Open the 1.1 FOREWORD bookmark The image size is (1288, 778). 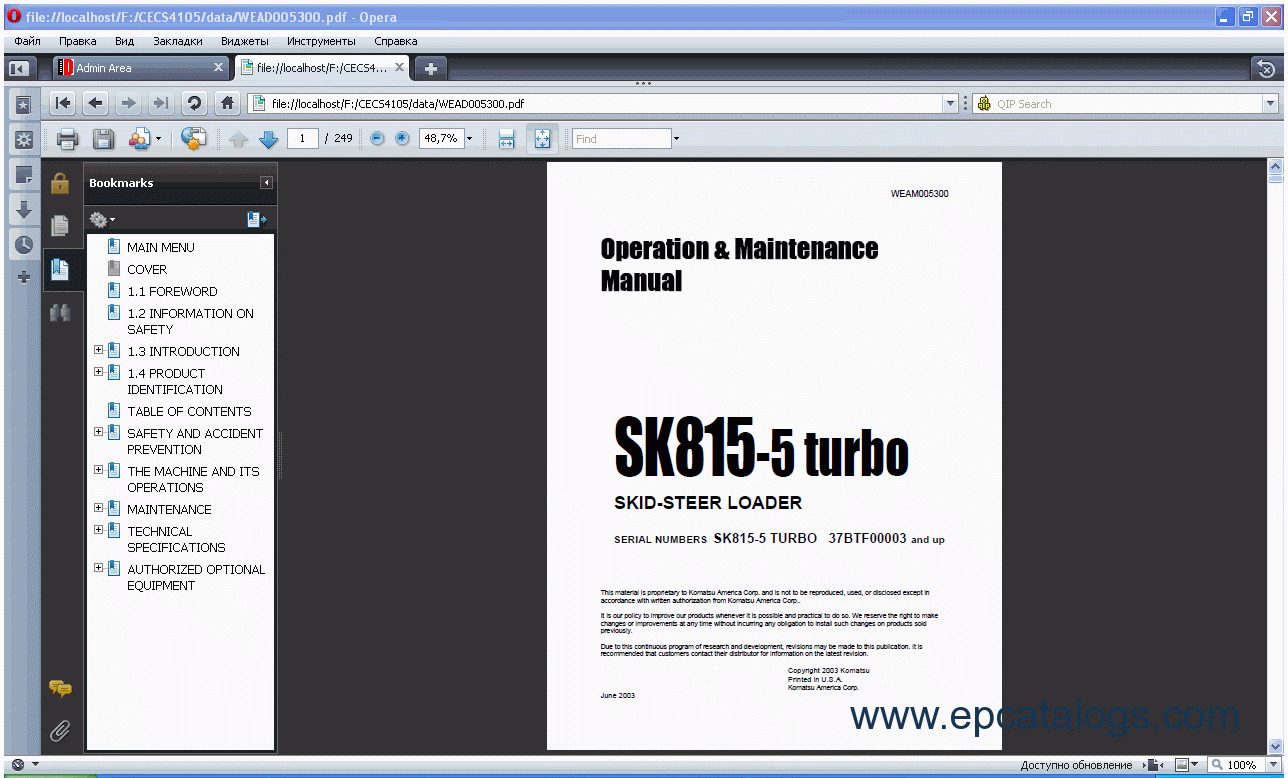(172, 291)
